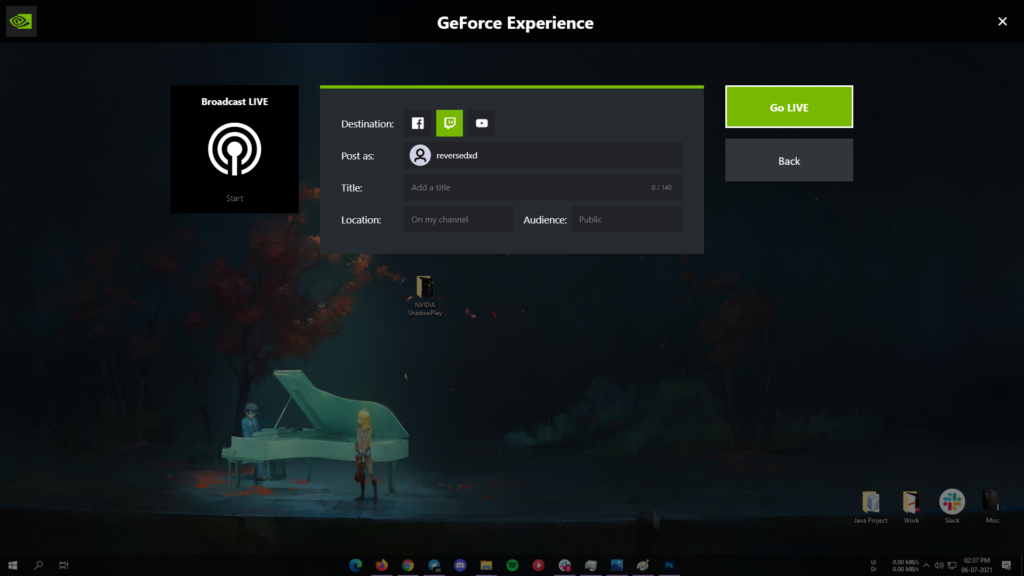The width and height of the screenshot is (1024, 576).
Task: Open the Audience dropdown
Action: click(627, 219)
